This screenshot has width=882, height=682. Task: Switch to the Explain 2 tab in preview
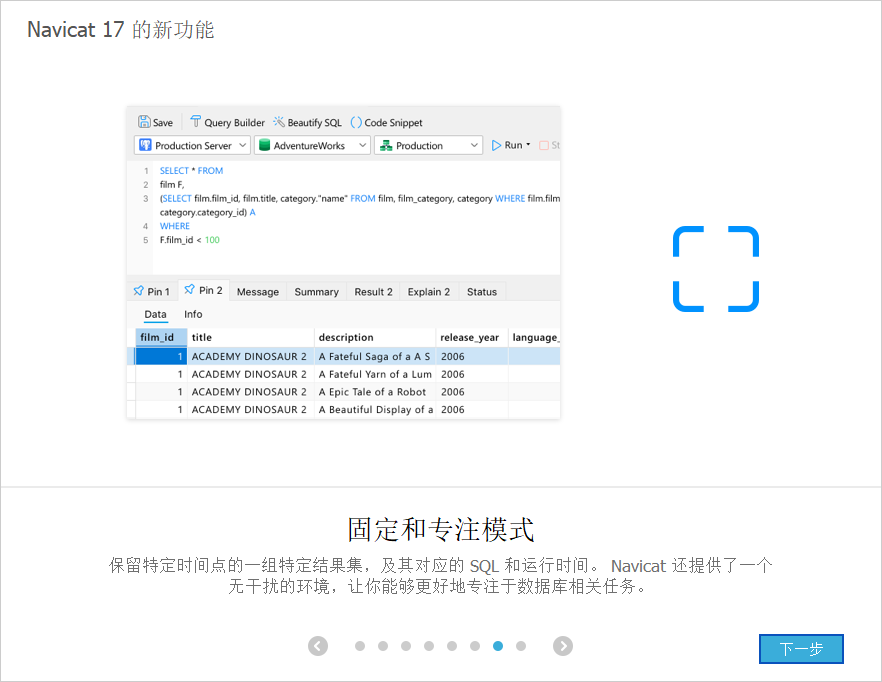[x=429, y=291]
